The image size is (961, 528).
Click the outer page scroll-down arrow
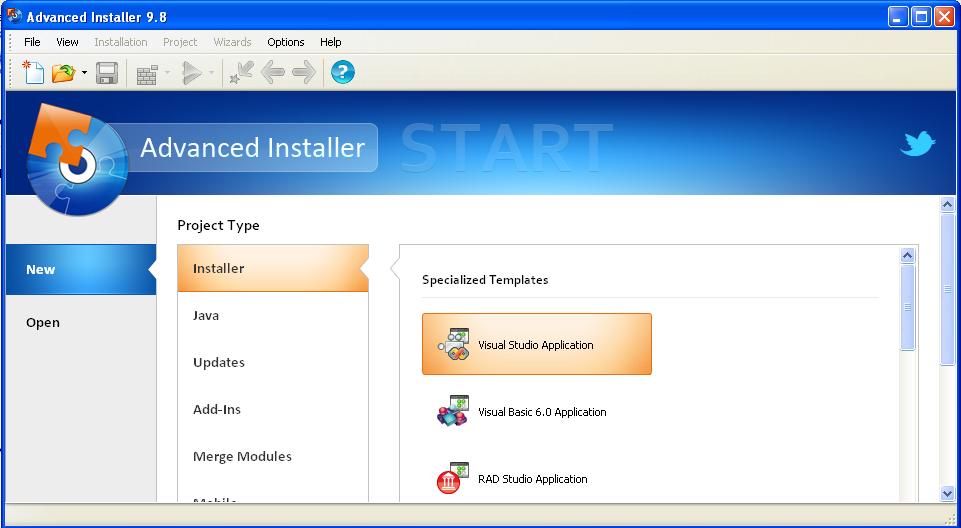948,493
